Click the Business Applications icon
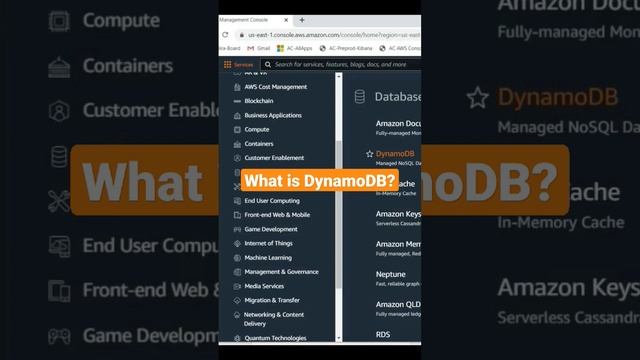The image size is (640, 360). [237, 116]
